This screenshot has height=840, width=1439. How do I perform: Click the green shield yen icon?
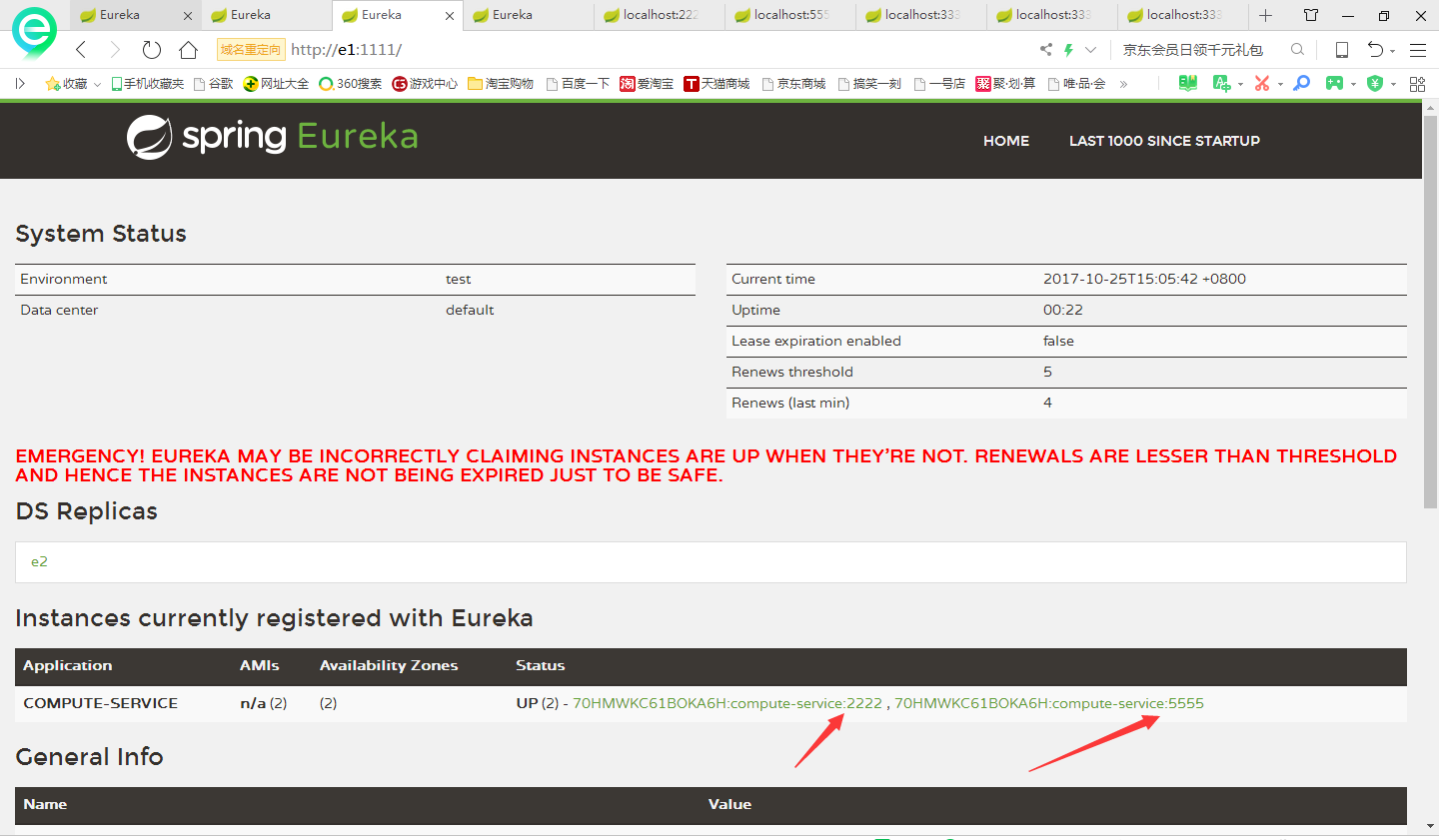(1375, 84)
